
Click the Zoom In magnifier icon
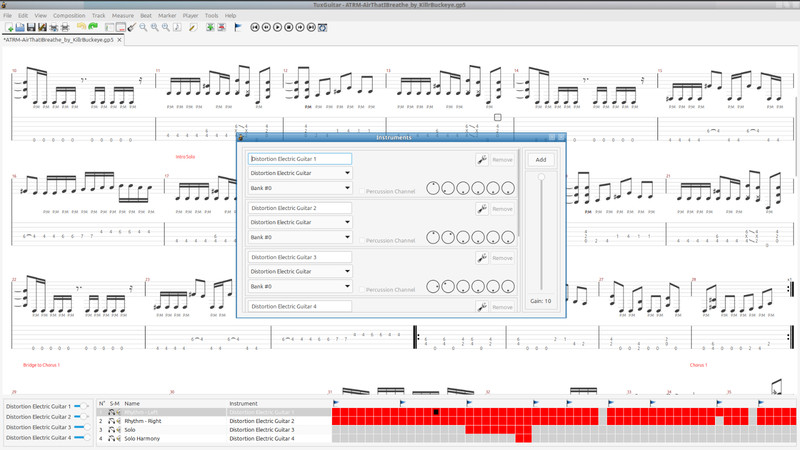click(166, 27)
